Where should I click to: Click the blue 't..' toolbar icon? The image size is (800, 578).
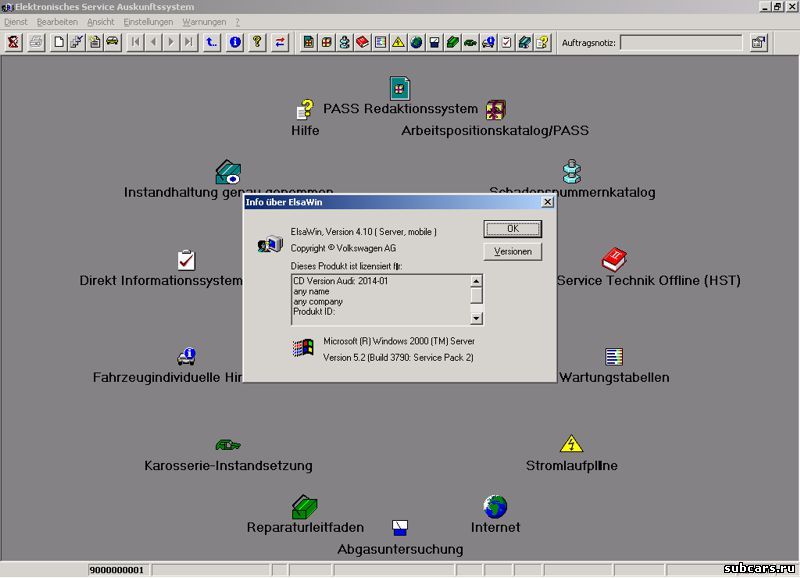point(211,42)
